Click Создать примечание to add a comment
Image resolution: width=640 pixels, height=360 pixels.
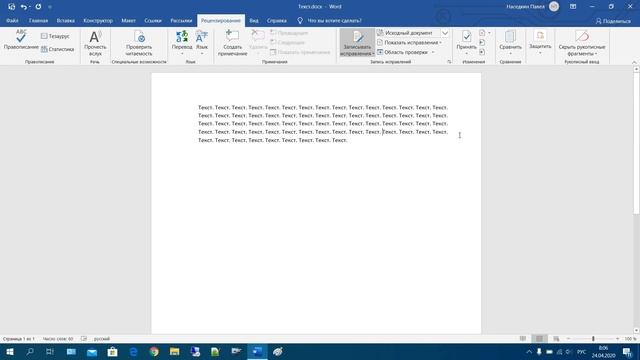[232, 43]
